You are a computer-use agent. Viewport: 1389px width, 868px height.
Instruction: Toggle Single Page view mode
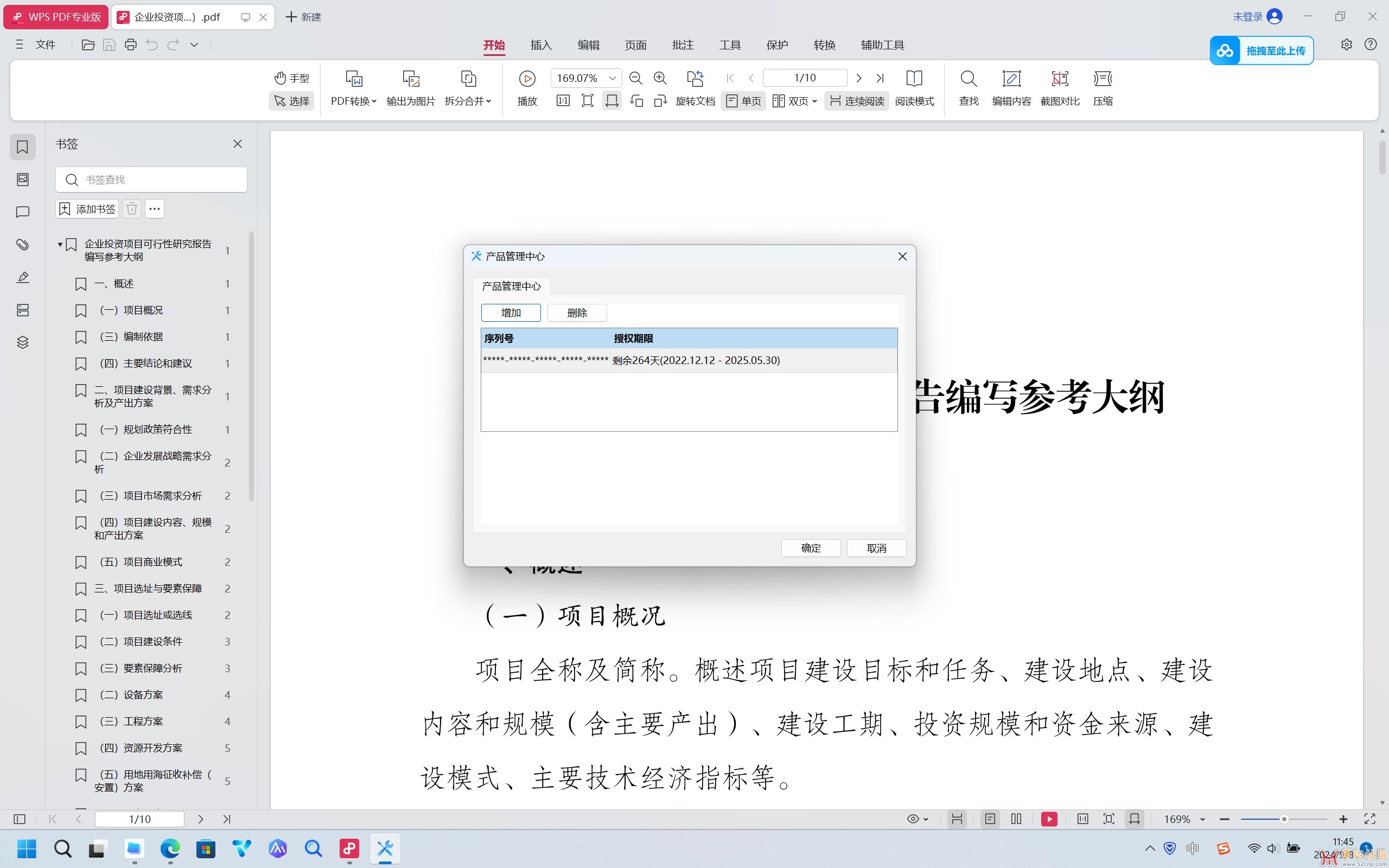[743, 101]
